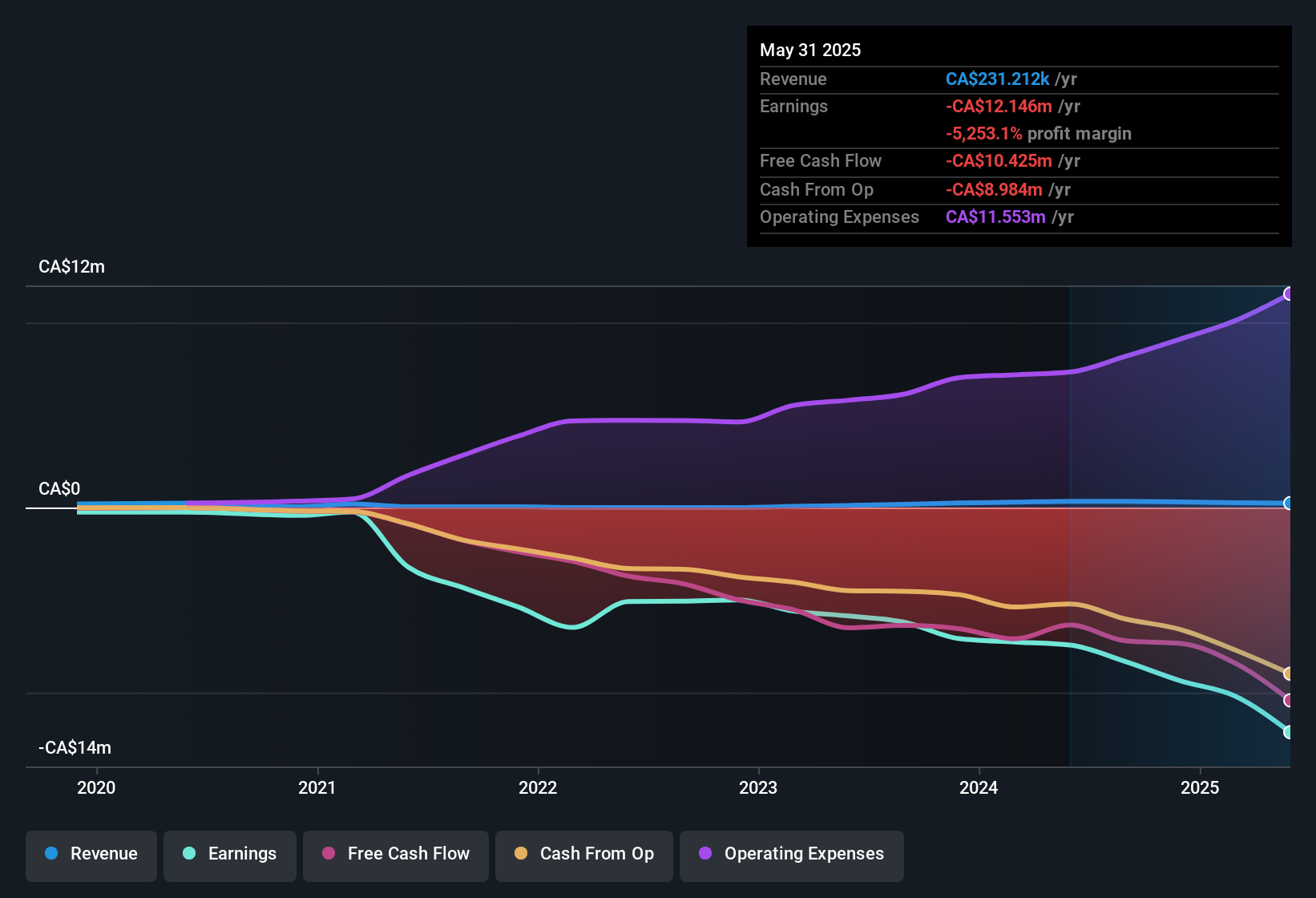This screenshot has width=1316, height=898.
Task: Click the May 31 2025 tooltip header
Action: 810,50
